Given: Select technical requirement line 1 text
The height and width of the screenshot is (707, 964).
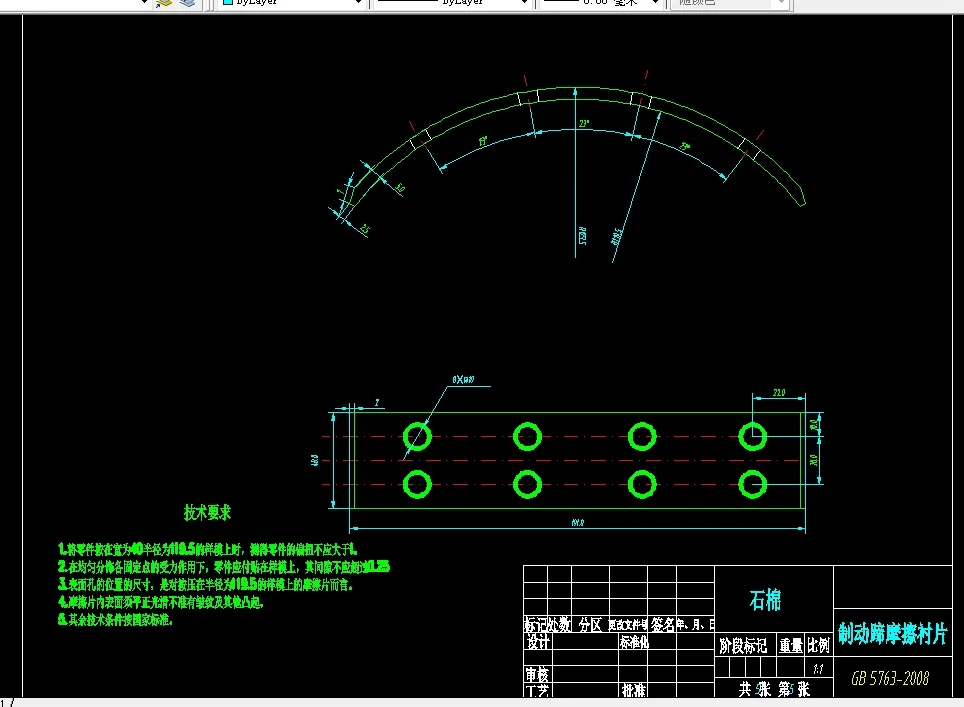Looking at the screenshot, I should (208, 548).
